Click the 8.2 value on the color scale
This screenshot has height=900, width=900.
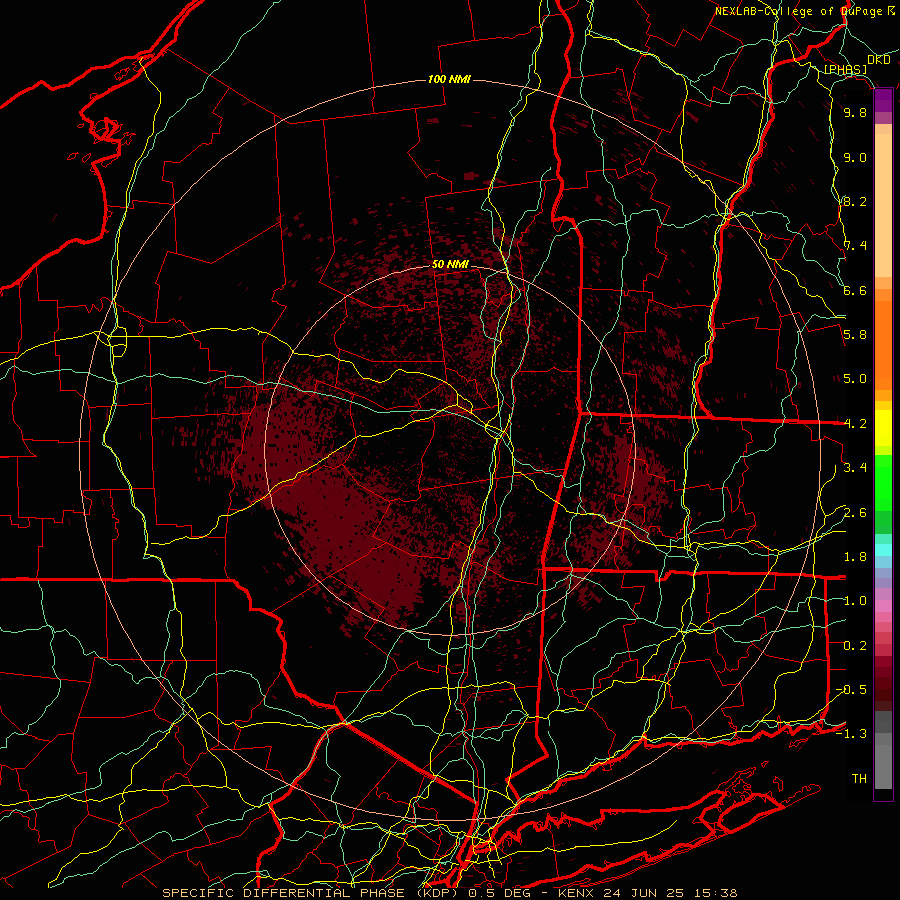tap(855, 202)
